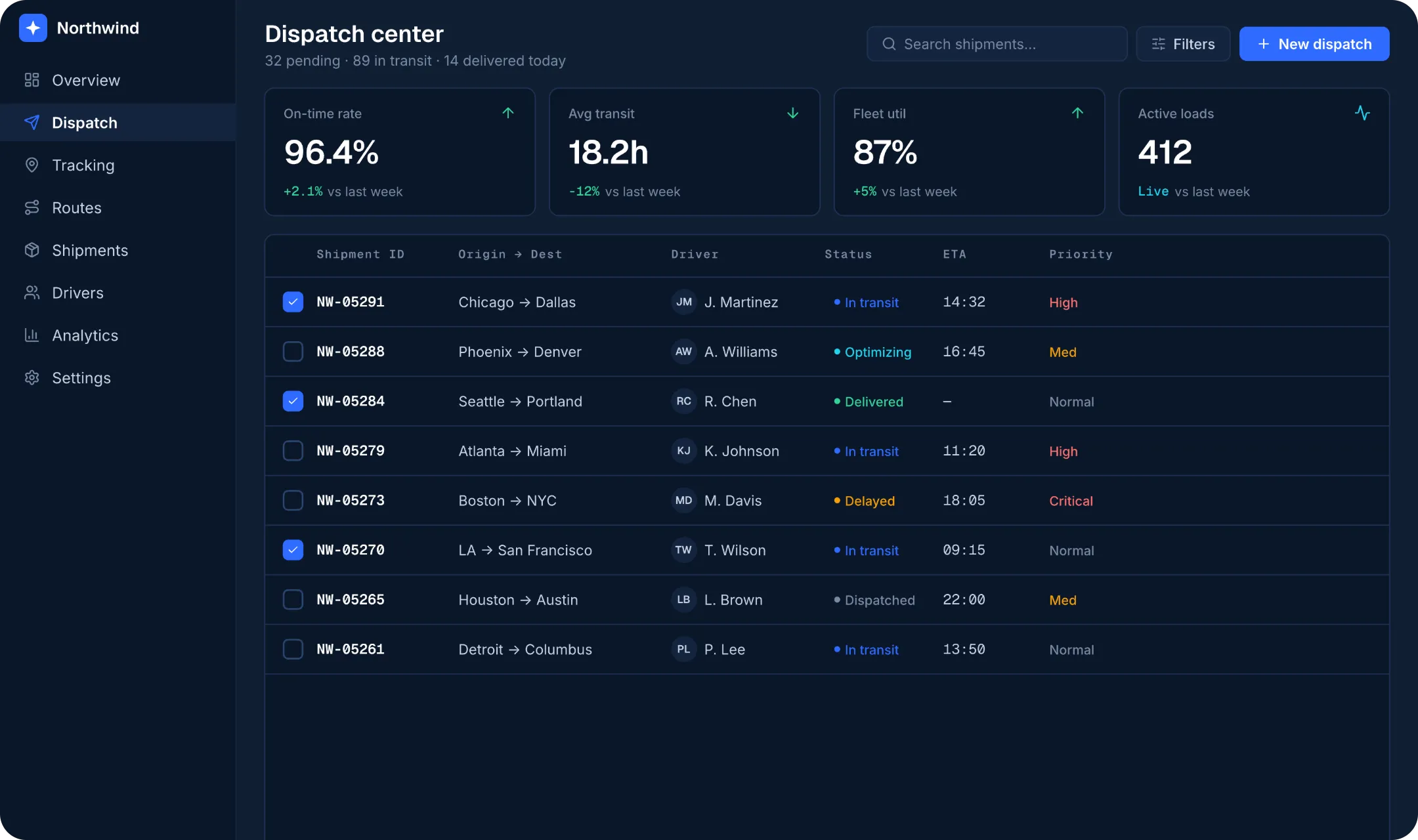
Task: Click the Dispatch paper-plane icon
Action: [x=32, y=123]
